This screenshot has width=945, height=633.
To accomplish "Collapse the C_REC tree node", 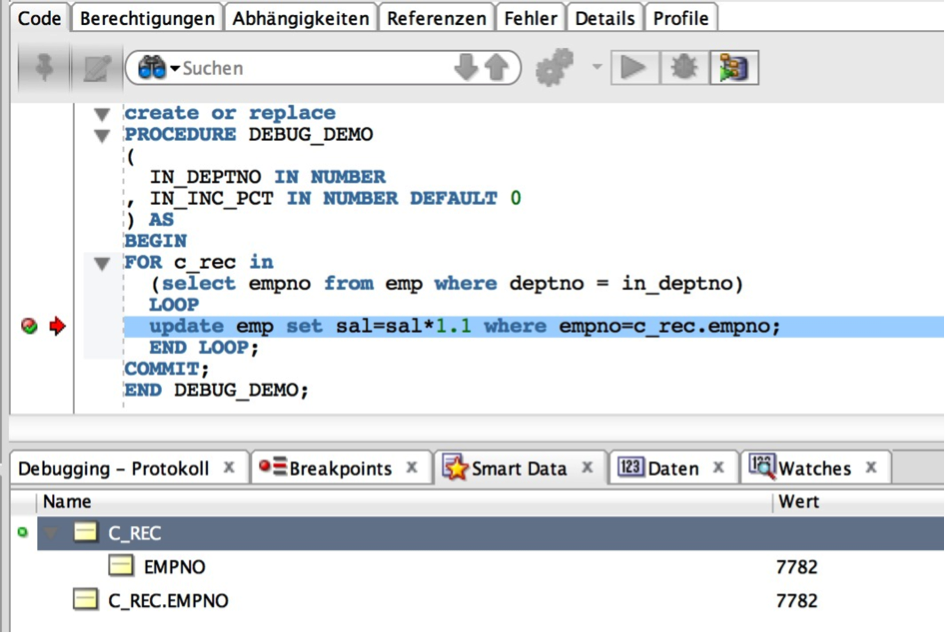I will point(51,533).
